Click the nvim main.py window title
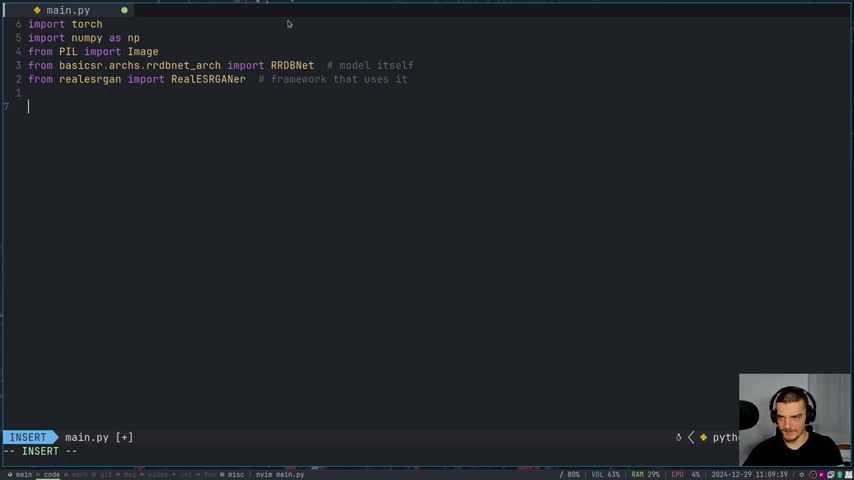Screen dimensions: 854x480 (280, 475)
